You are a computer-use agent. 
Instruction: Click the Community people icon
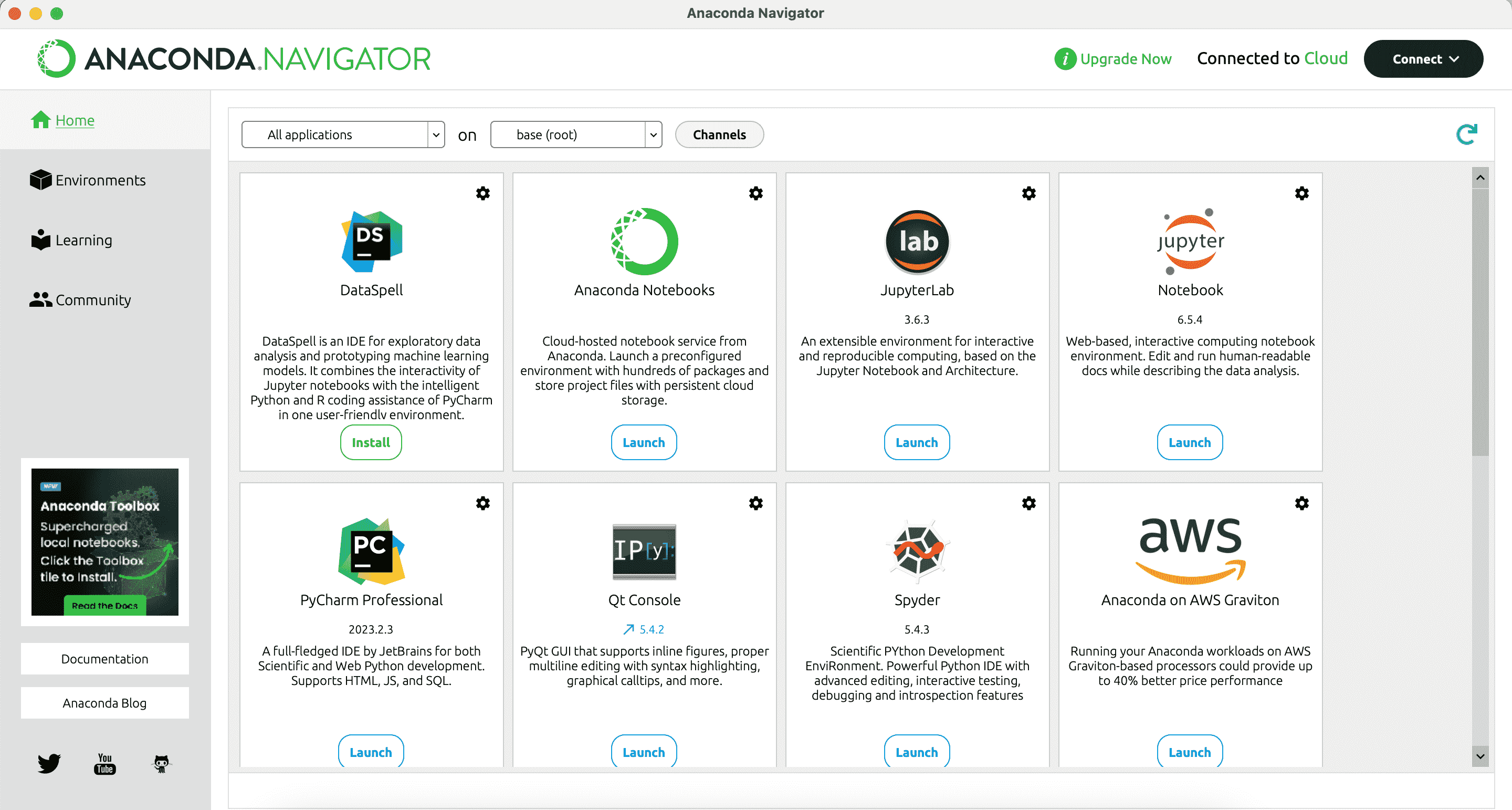[x=40, y=299]
